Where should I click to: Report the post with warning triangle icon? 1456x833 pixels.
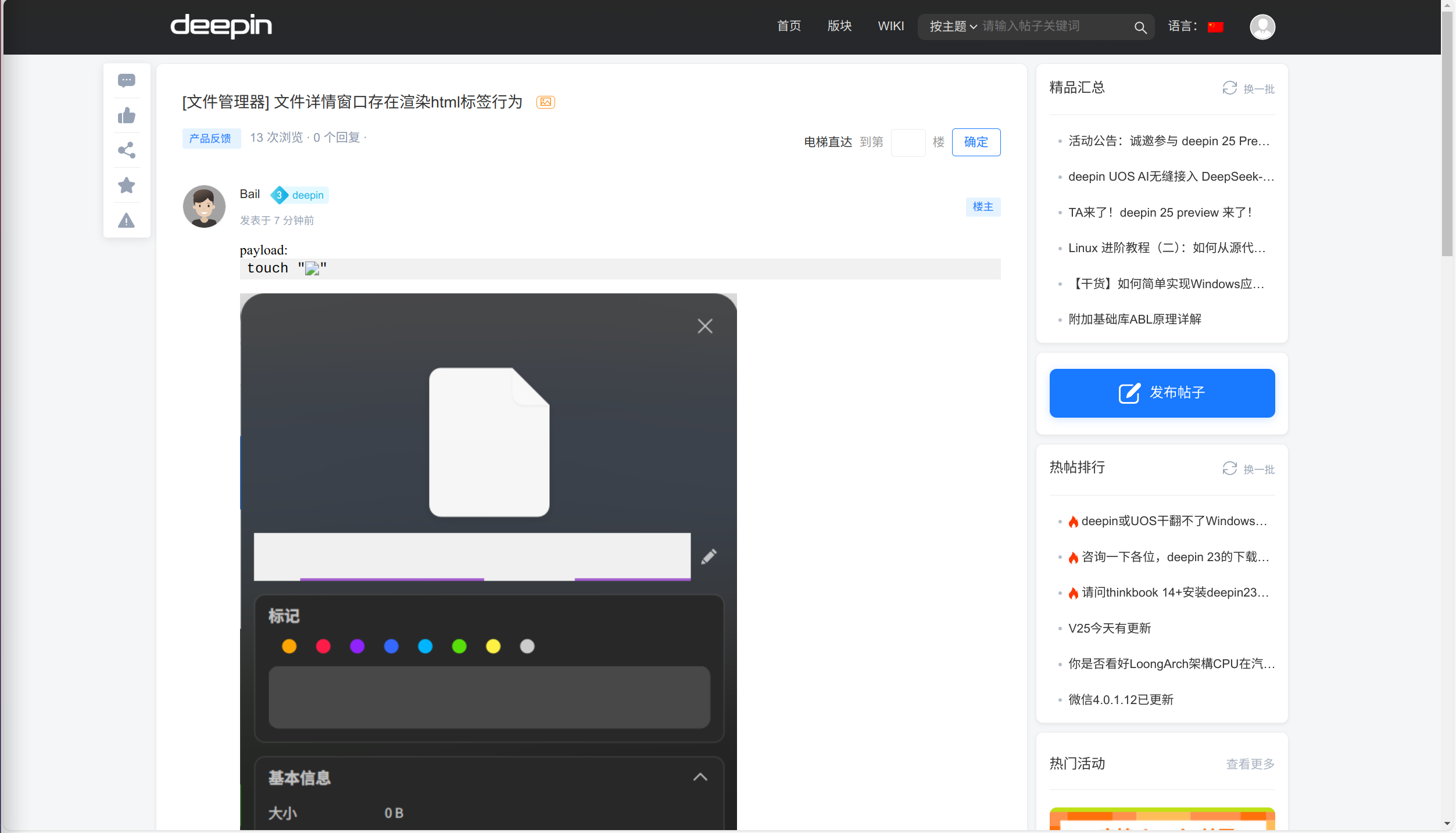(126, 220)
